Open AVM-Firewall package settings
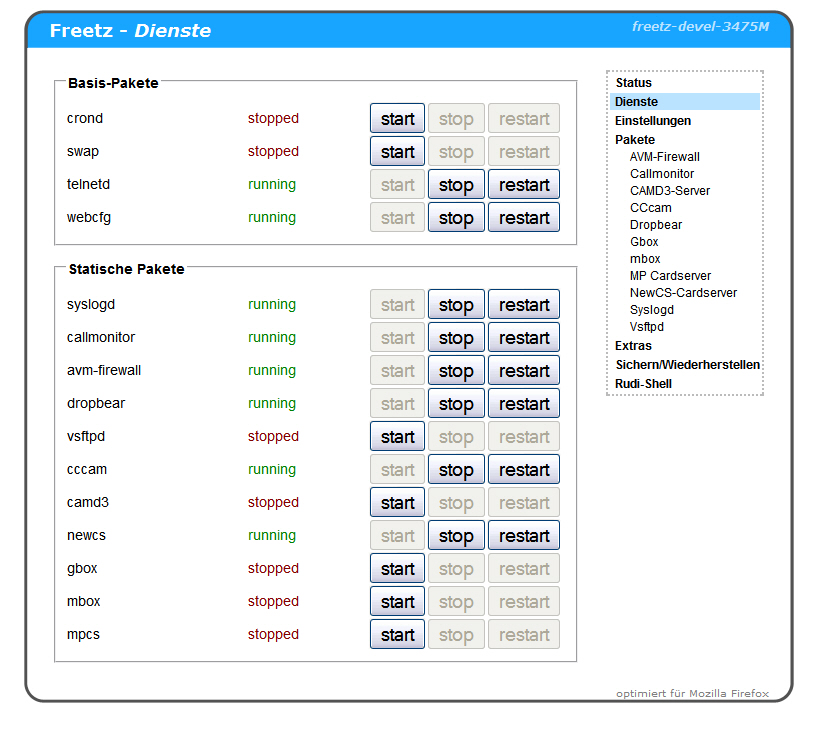Image resolution: width=827 pixels, height=731 pixels. pos(664,157)
